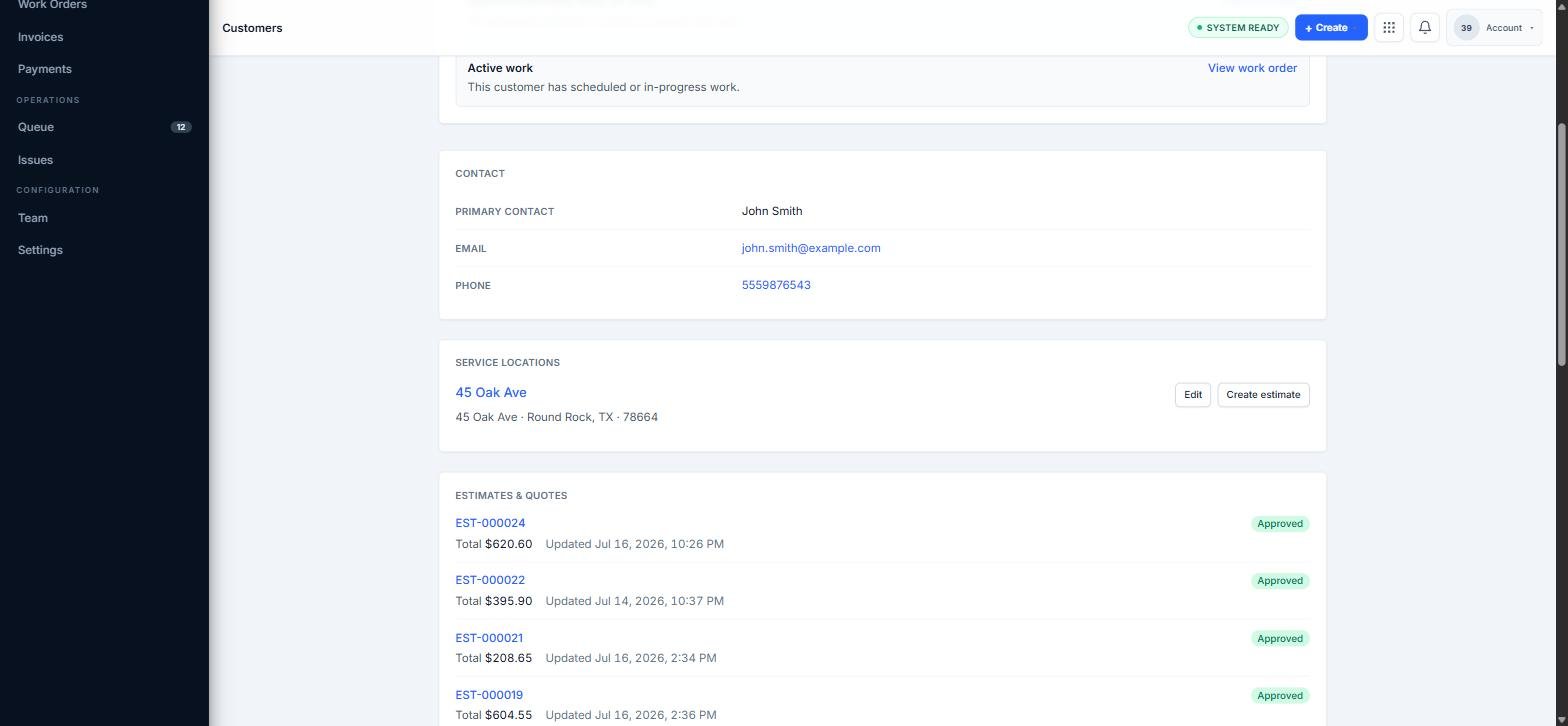Screen dimensions: 1568x726
Task: Click the avatar badge showing 39
Action: click(1466, 28)
